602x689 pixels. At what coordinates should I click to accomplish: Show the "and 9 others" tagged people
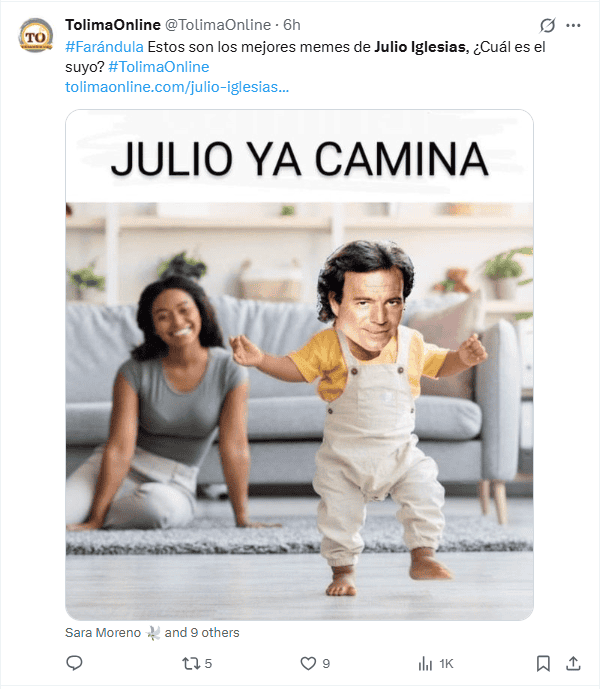click(x=202, y=632)
